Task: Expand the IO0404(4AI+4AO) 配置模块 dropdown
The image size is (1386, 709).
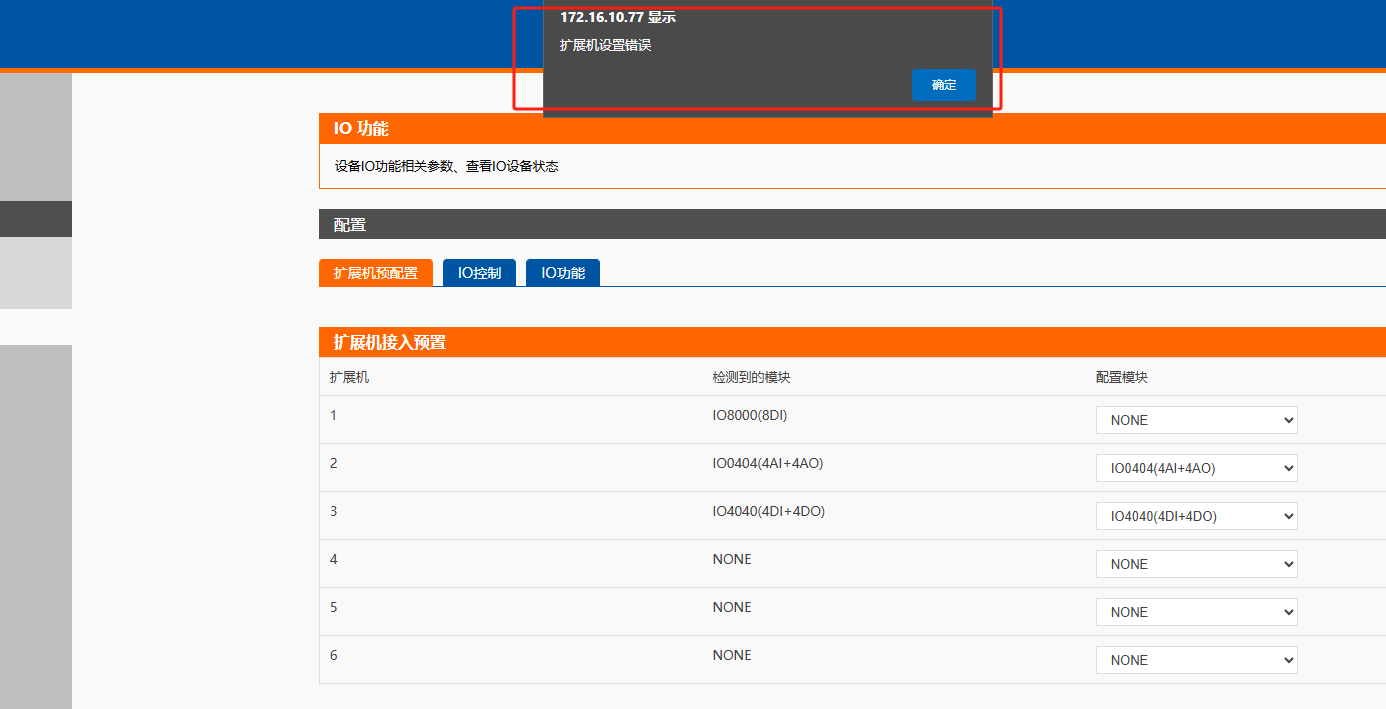Action: [1196, 468]
